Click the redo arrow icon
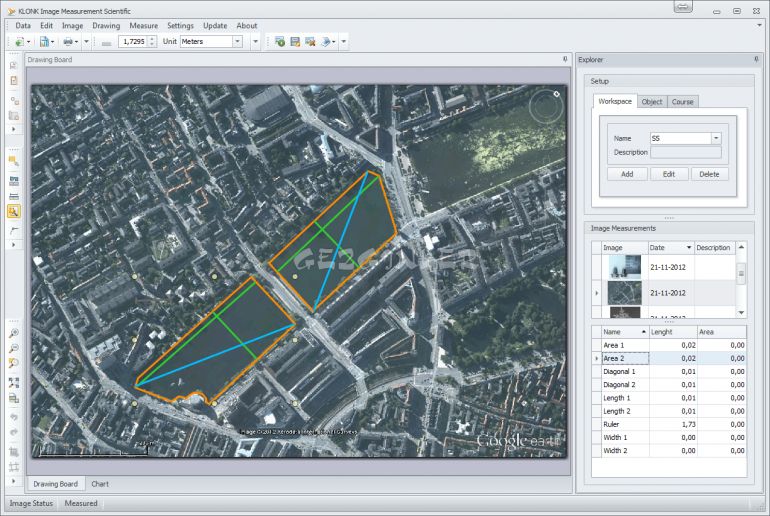The image size is (770, 516). 14,432
